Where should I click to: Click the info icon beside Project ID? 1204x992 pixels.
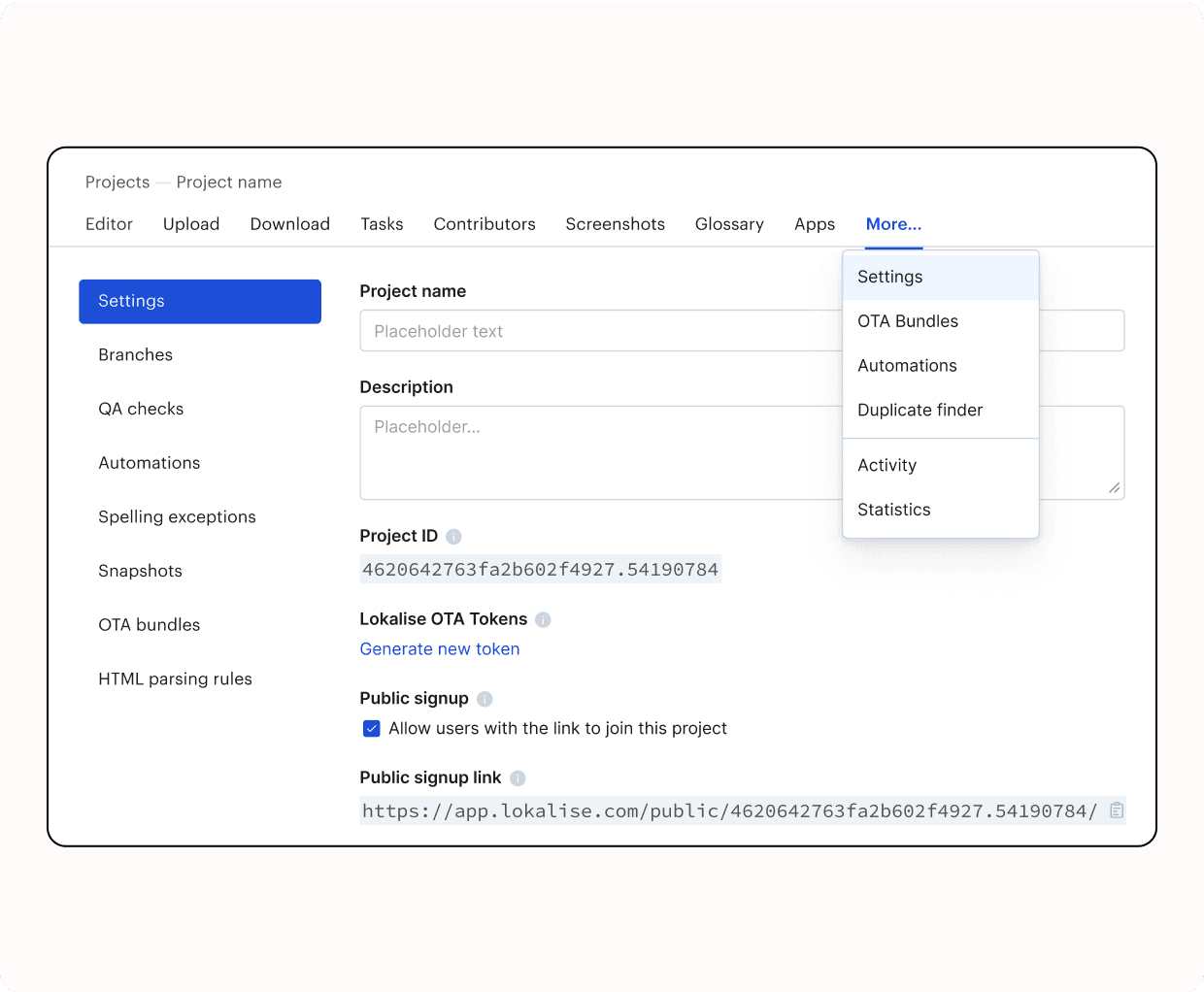click(453, 537)
